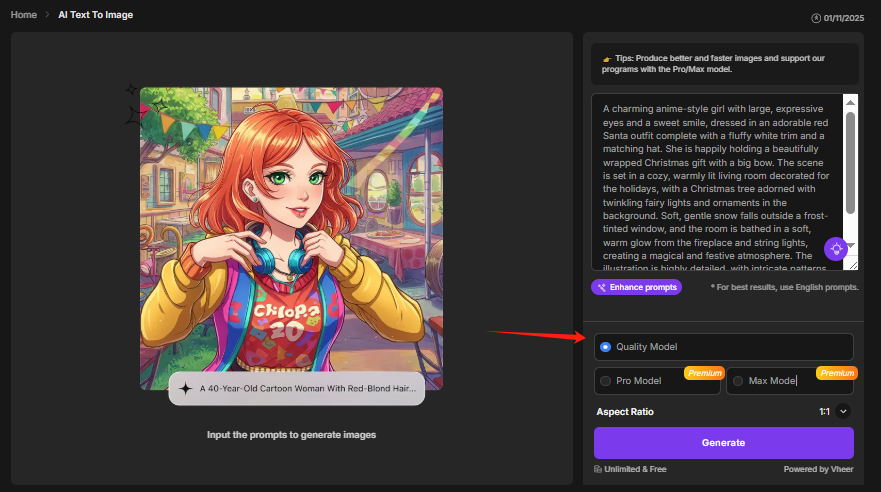Click the pointing hand icon in Tips banner

point(606,58)
